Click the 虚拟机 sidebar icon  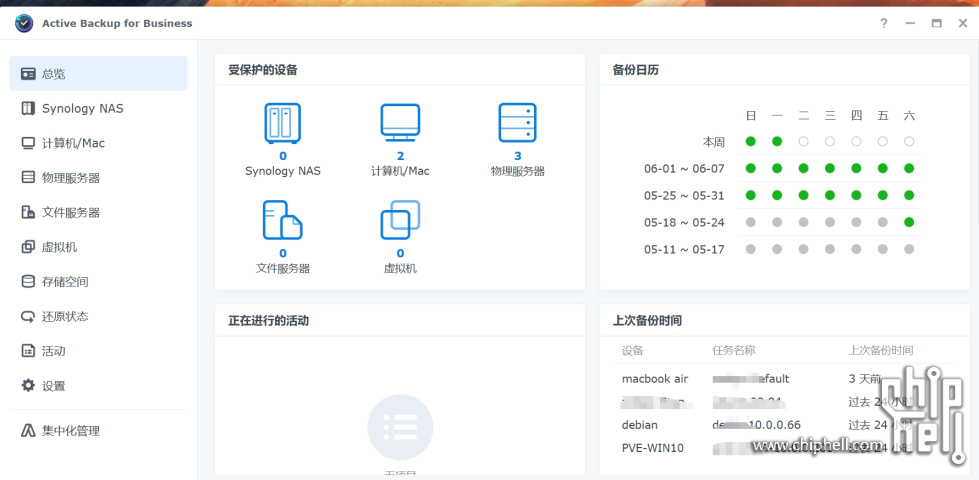click(28, 247)
